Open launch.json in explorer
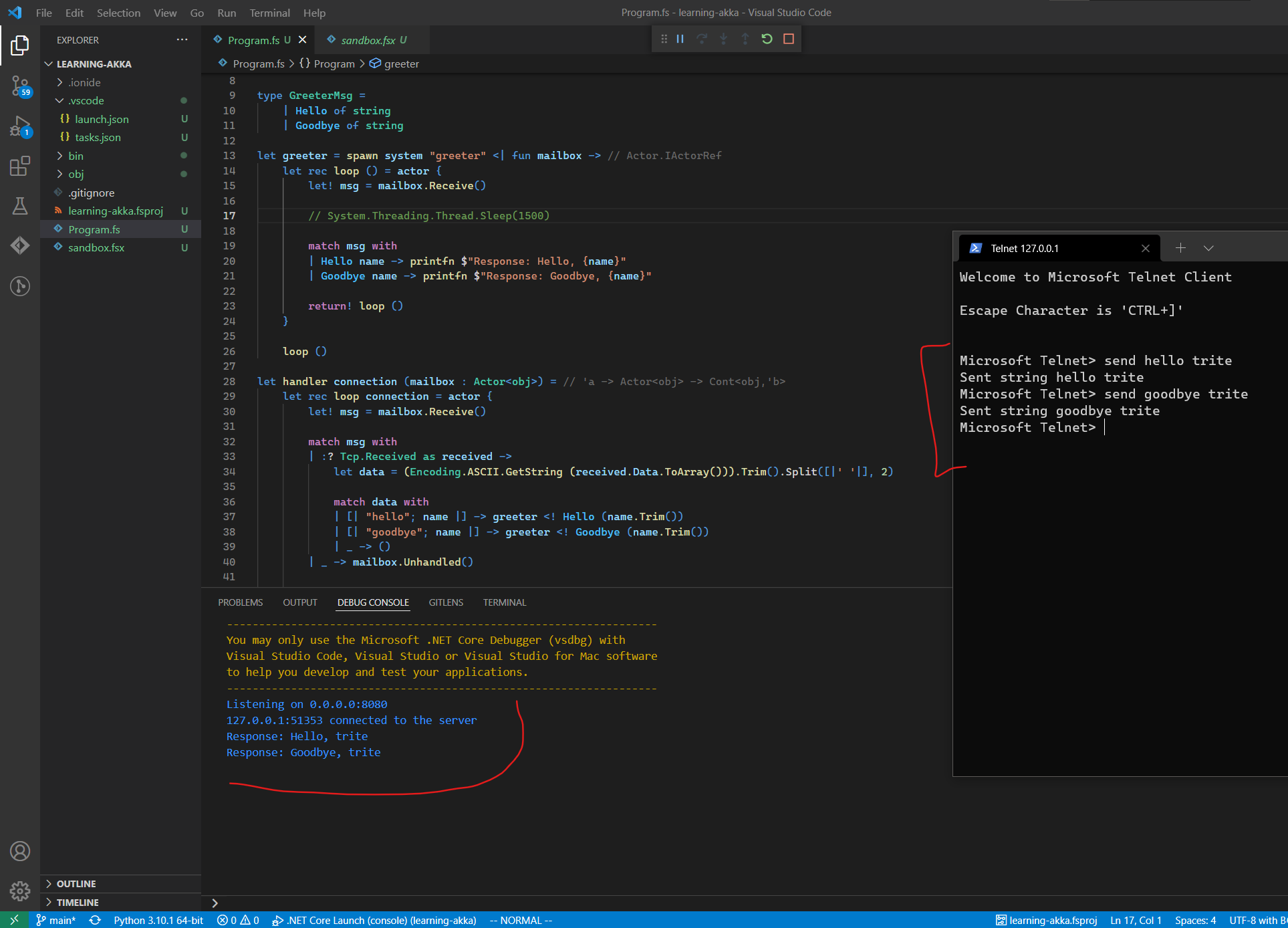This screenshot has width=1288, height=928. pos(120,119)
